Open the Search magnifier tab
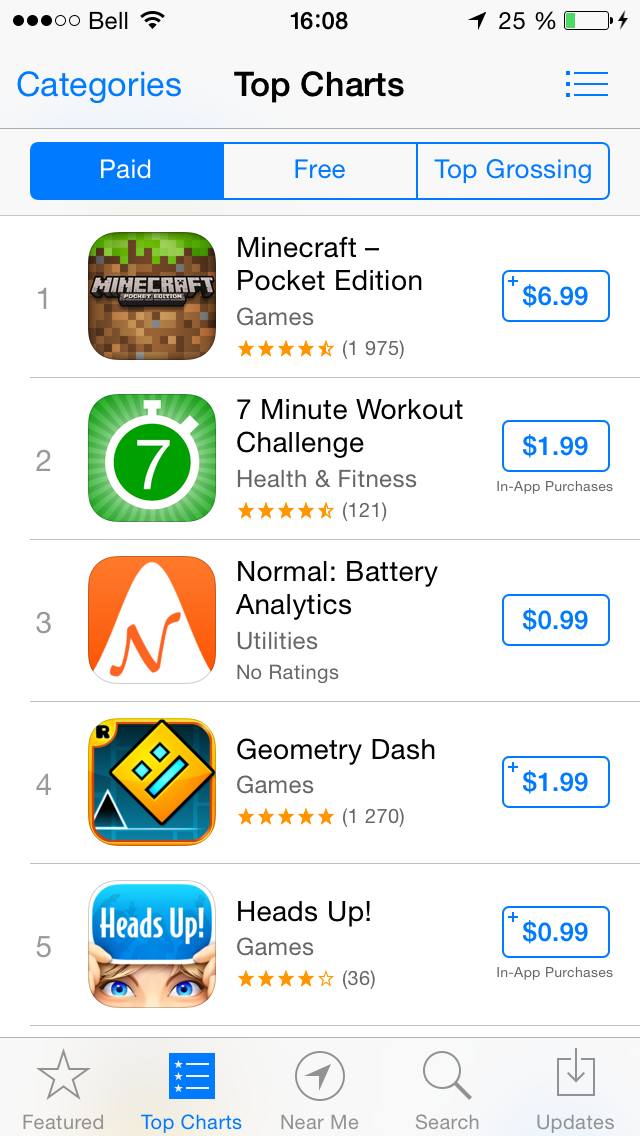Viewport: 640px width, 1136px height. [x=447, y=1088]
